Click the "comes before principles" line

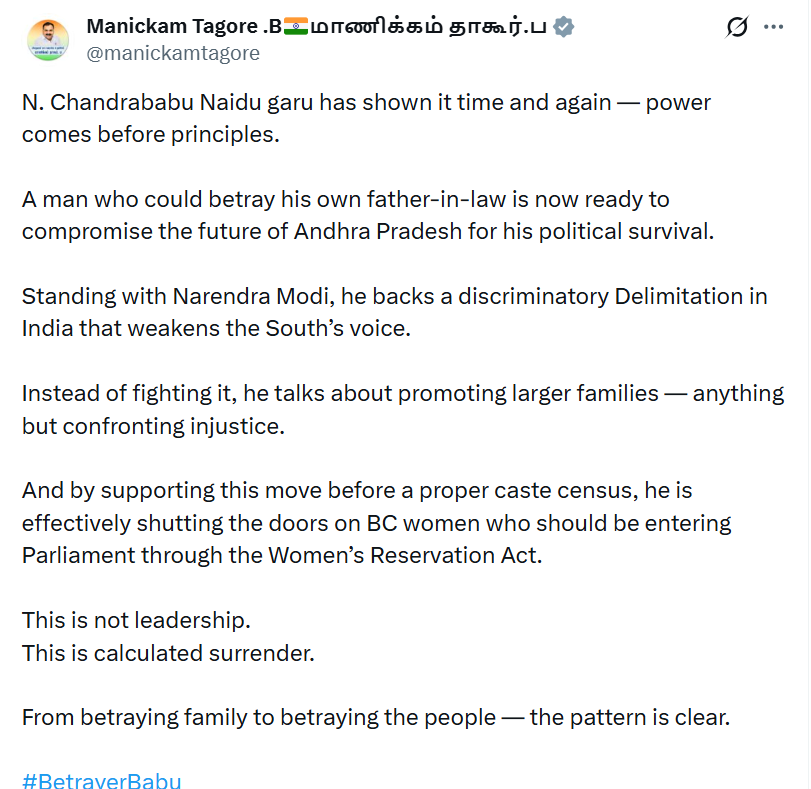[150, 134]
